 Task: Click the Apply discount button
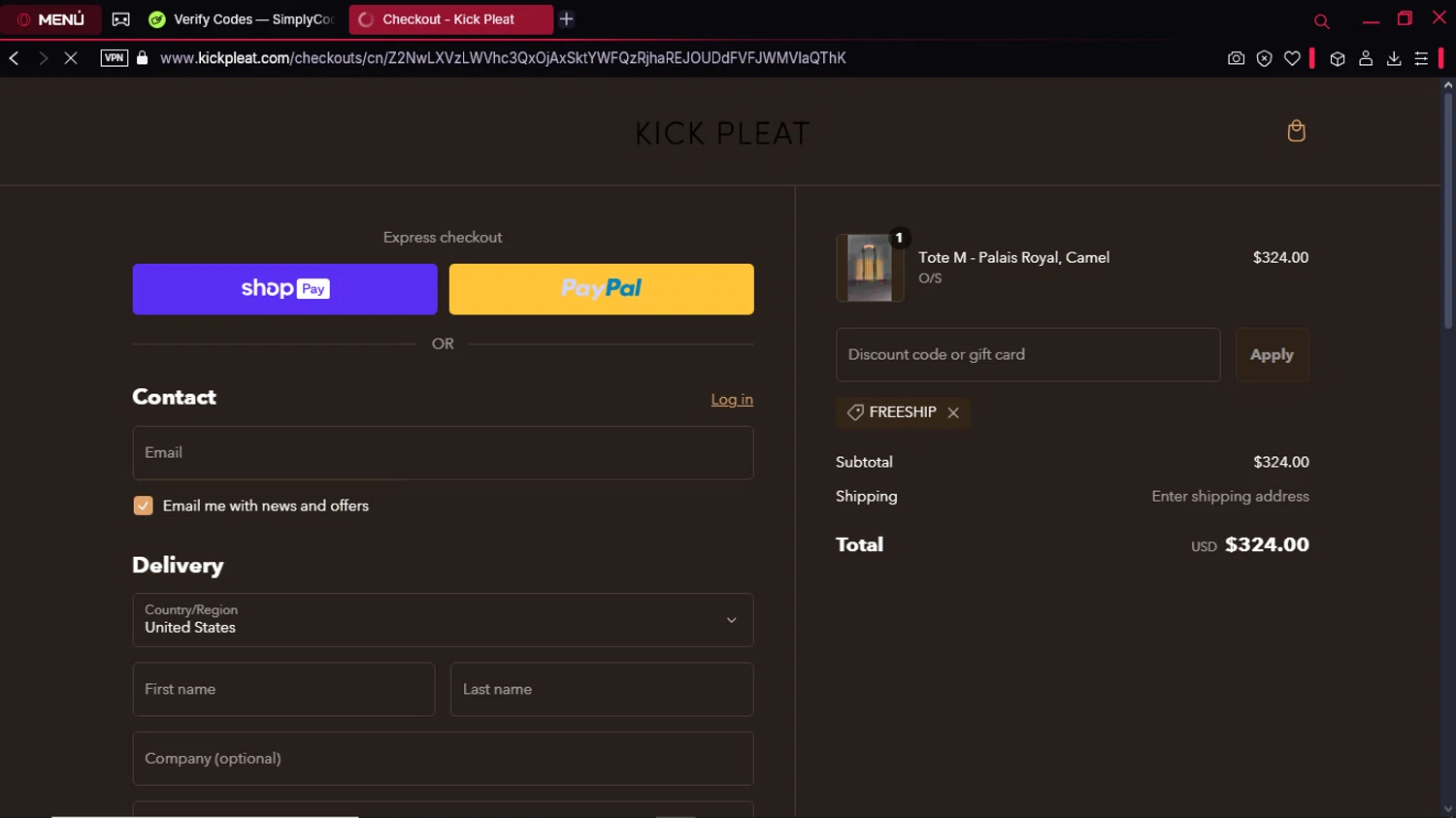(x=1272, y=354)
